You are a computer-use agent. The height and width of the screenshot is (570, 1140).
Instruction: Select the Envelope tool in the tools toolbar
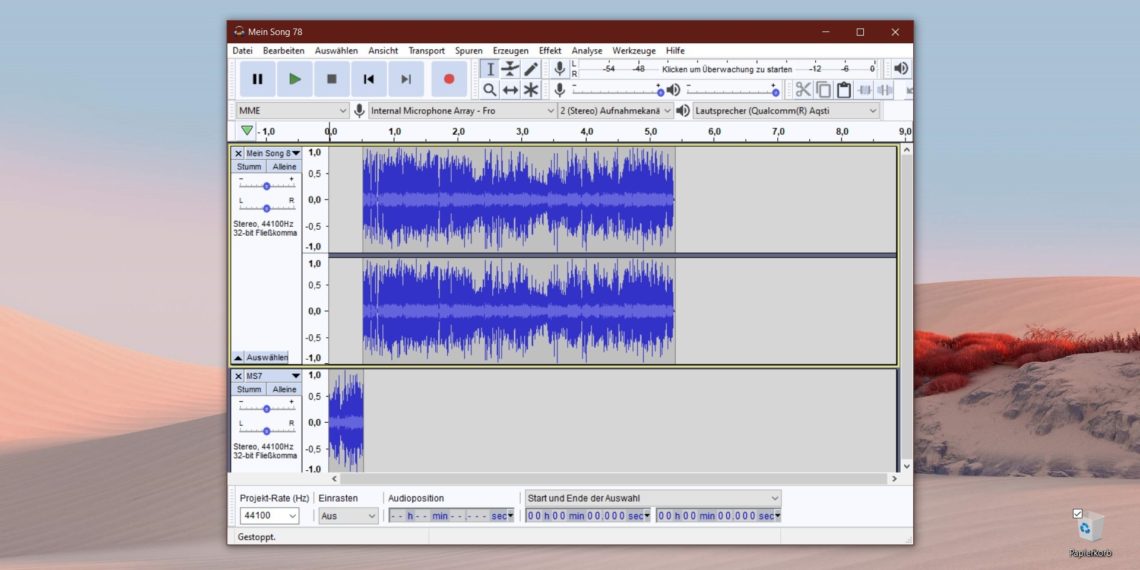pos(510,69)
